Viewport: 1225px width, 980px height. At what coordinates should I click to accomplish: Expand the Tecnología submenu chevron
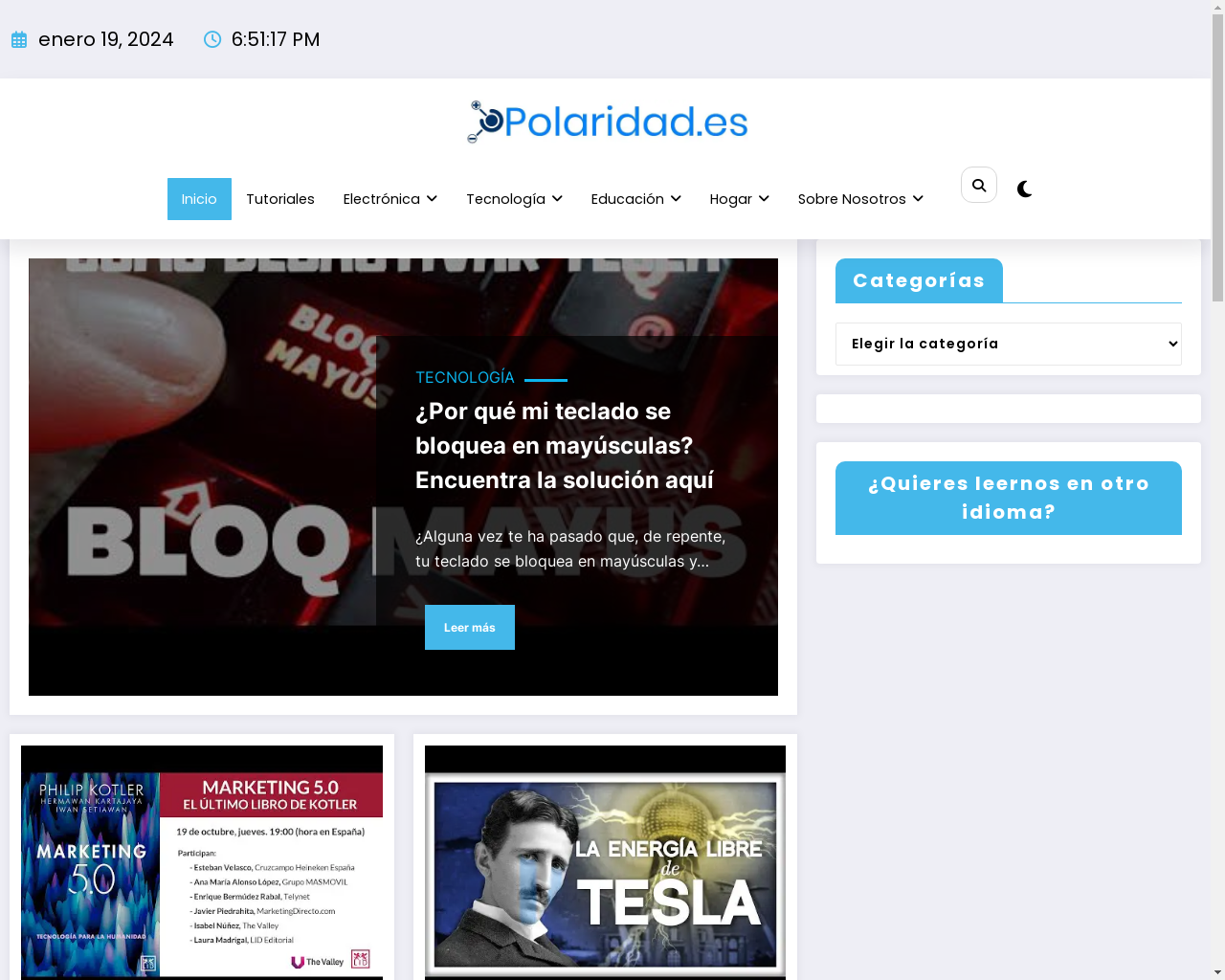557,199
